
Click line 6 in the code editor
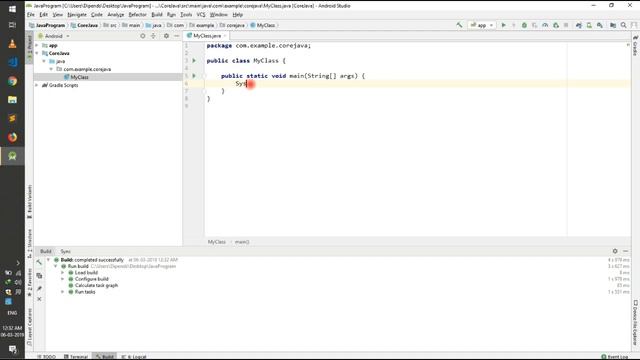point(416,84)
